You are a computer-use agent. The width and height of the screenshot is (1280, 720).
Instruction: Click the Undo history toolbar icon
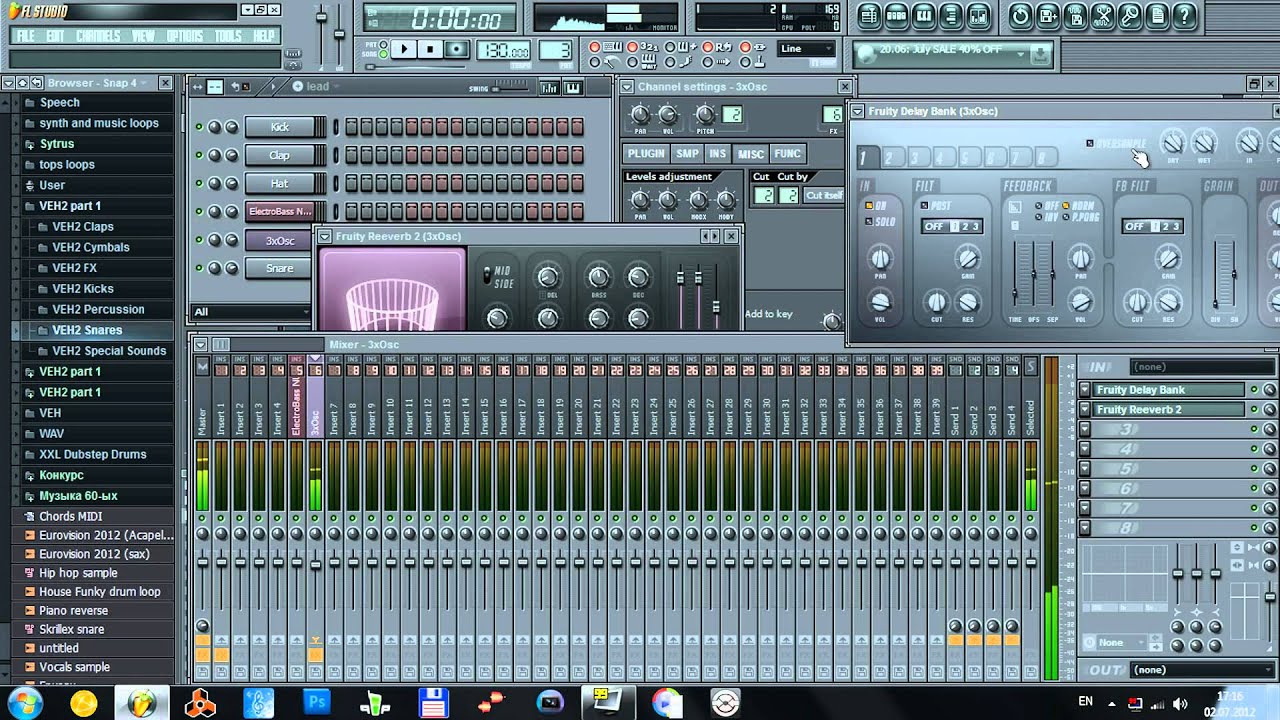[x=1020, y=15]
